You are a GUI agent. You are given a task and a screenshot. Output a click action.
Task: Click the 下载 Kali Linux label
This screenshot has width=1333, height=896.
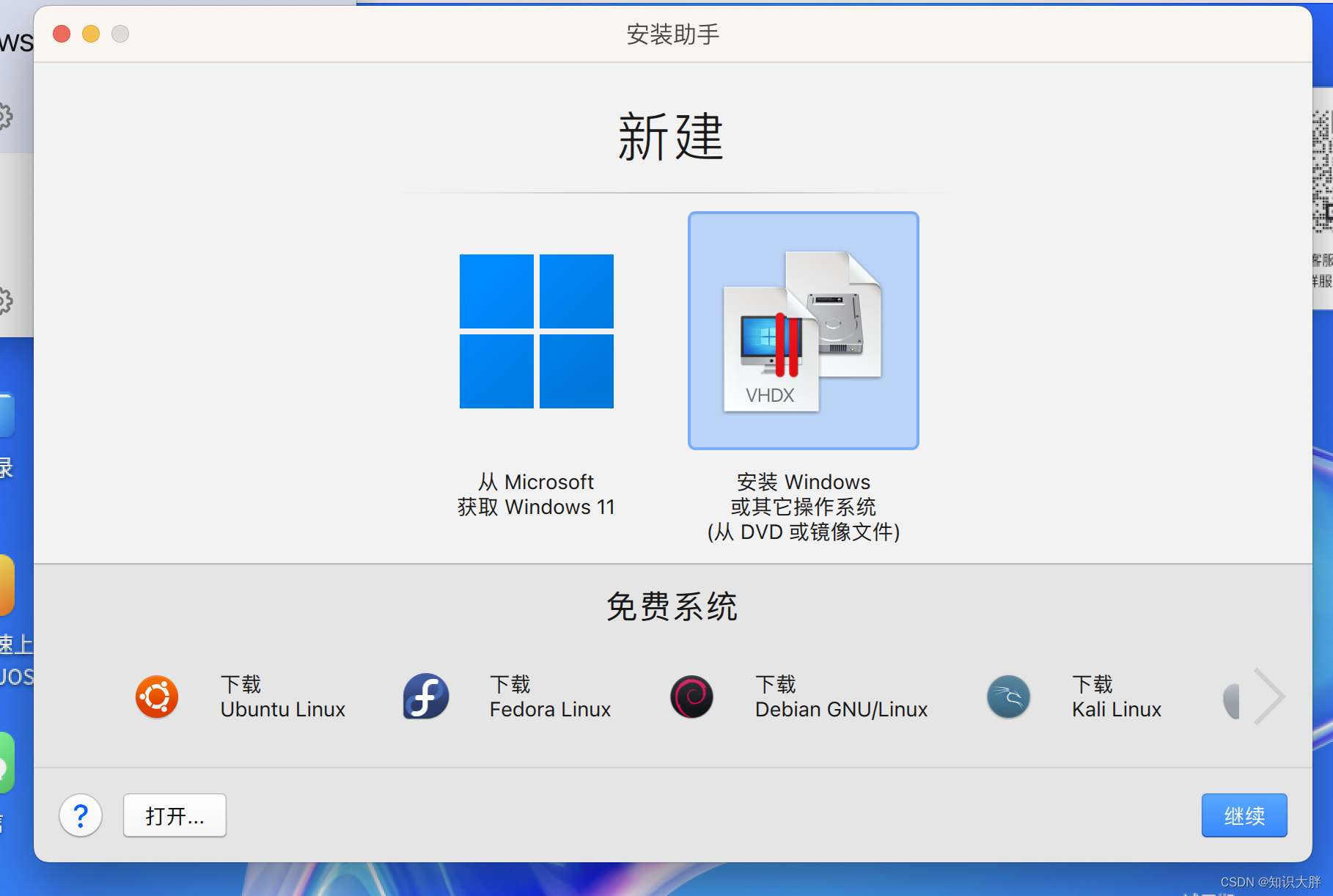1117,697
